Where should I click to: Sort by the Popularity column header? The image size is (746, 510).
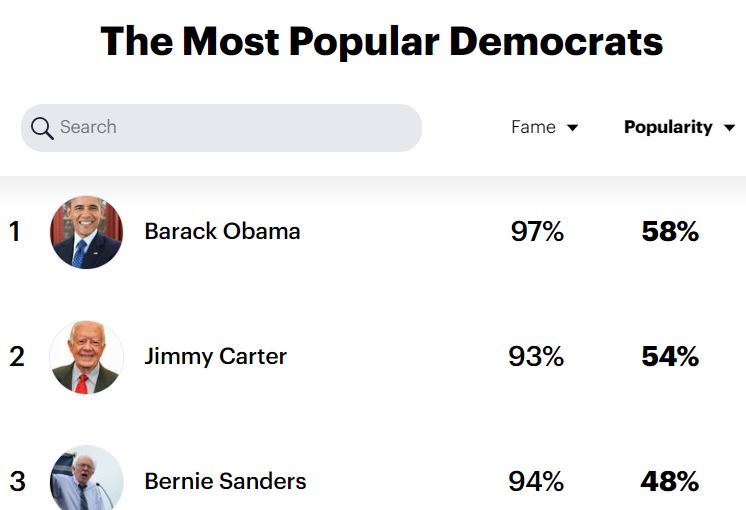pyautogui.click(x=668, y=127)
